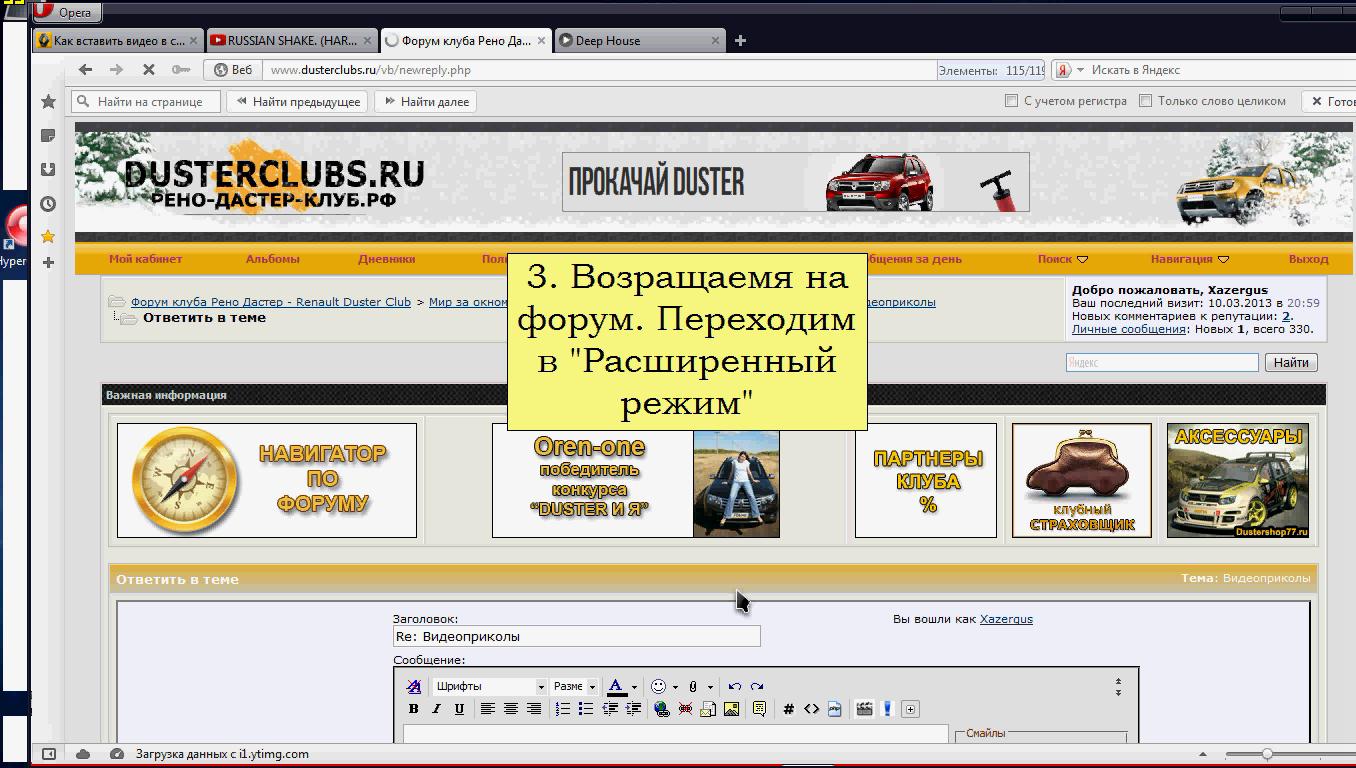Switch to RUSSIAN SHAKE YouTube tab
The width and height of the screenshot is (1356, 768).
pyautogui.click(x=293, y=41)
